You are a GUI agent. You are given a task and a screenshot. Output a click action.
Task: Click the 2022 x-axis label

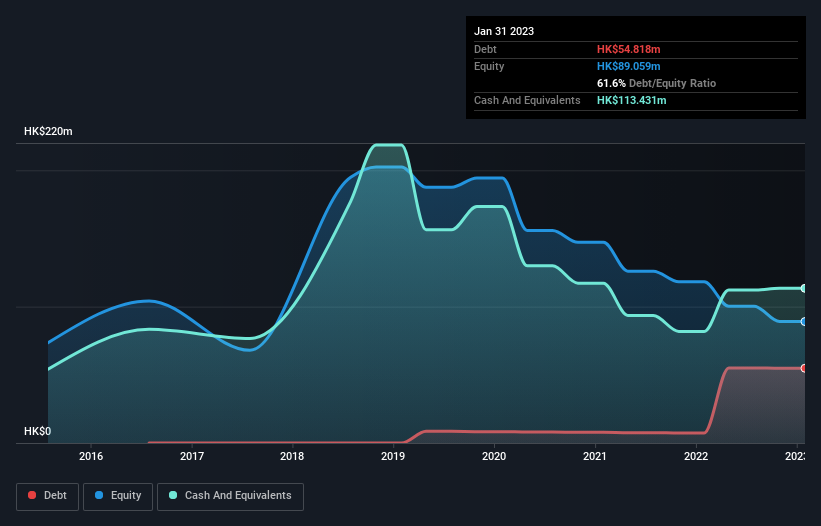click(x=696, y=456)
